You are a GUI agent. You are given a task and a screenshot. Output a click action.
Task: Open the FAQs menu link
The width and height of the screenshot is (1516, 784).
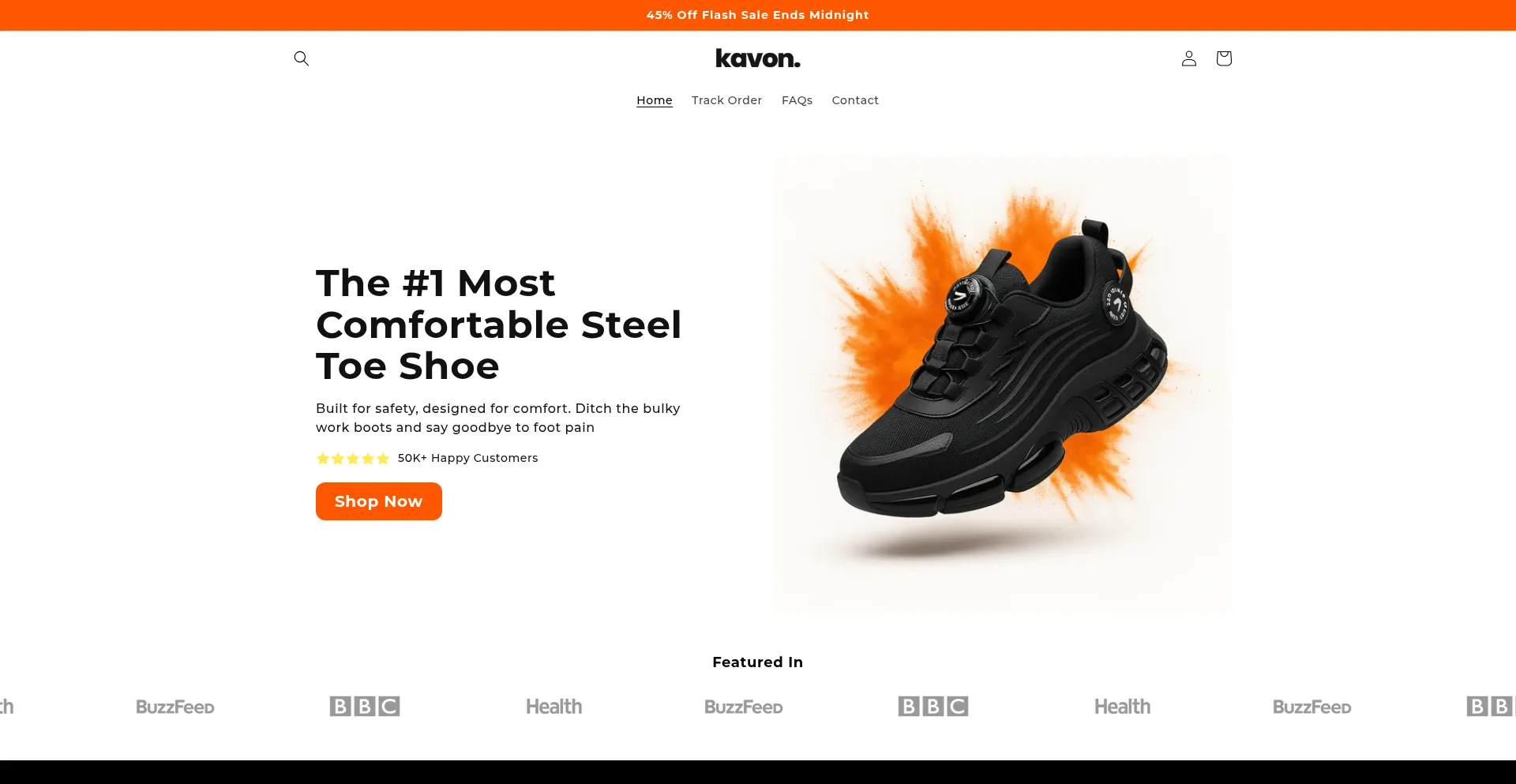(x=797, y=100)
